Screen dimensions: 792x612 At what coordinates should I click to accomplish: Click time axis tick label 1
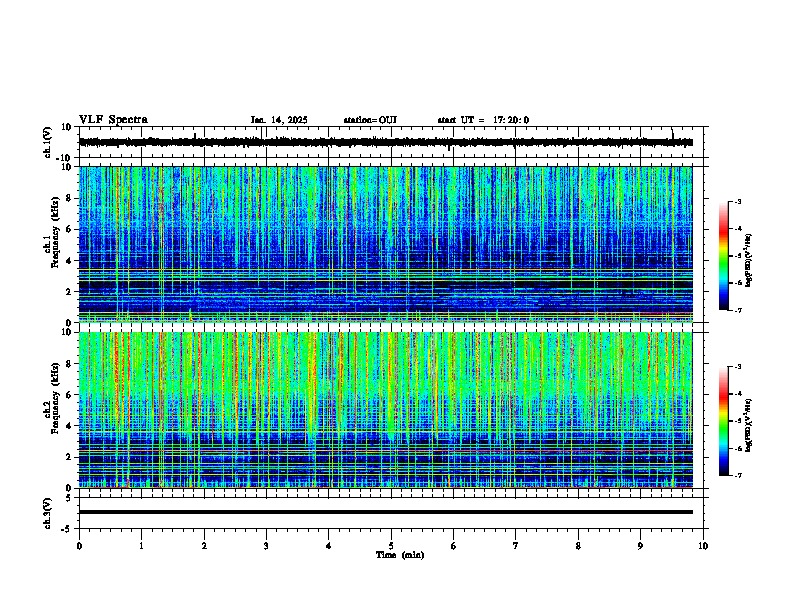[141, 546]
